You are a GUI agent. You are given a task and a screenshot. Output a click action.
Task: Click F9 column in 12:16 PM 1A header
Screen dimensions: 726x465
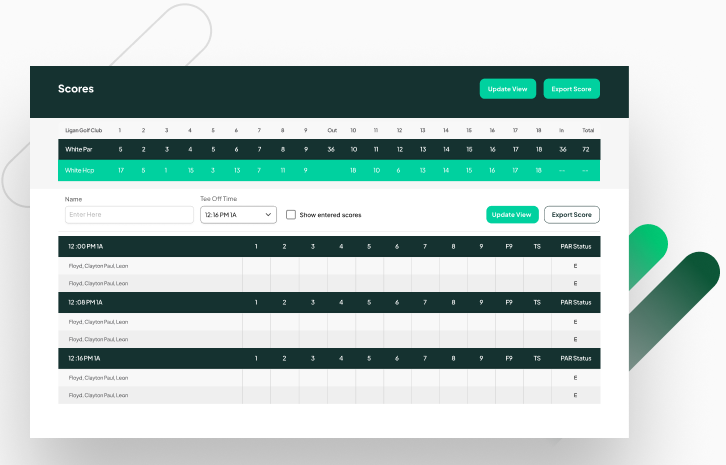coord(509,358)
